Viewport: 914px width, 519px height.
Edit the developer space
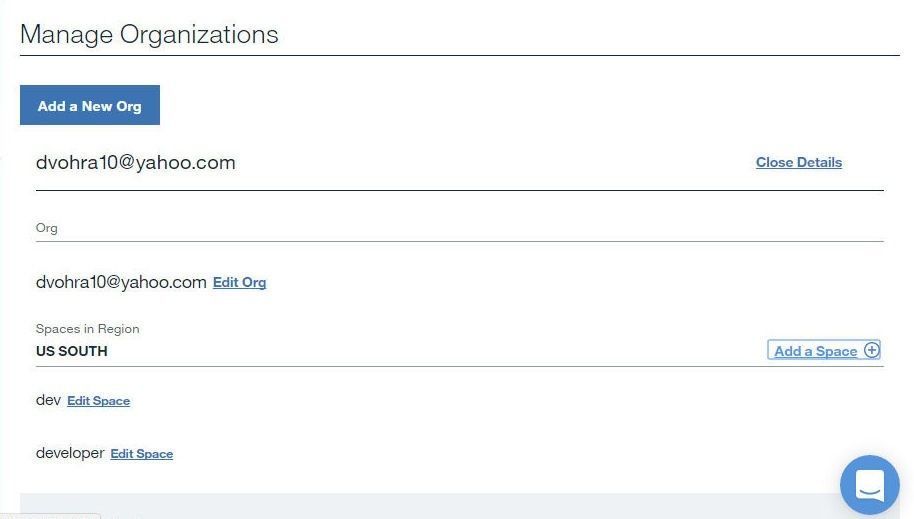(142, 454)
